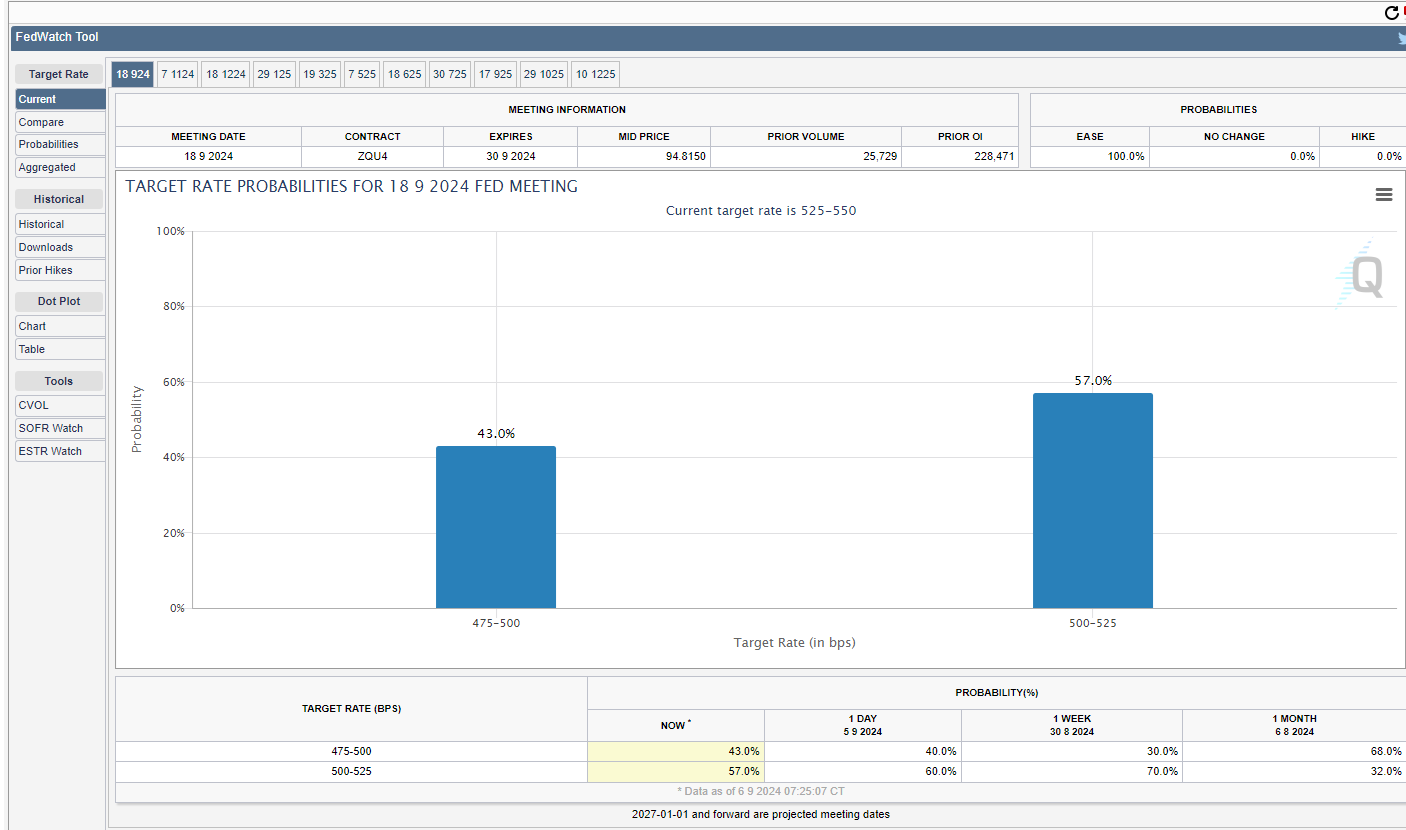Click the Twitter bird icon in header

(1401, 38)
